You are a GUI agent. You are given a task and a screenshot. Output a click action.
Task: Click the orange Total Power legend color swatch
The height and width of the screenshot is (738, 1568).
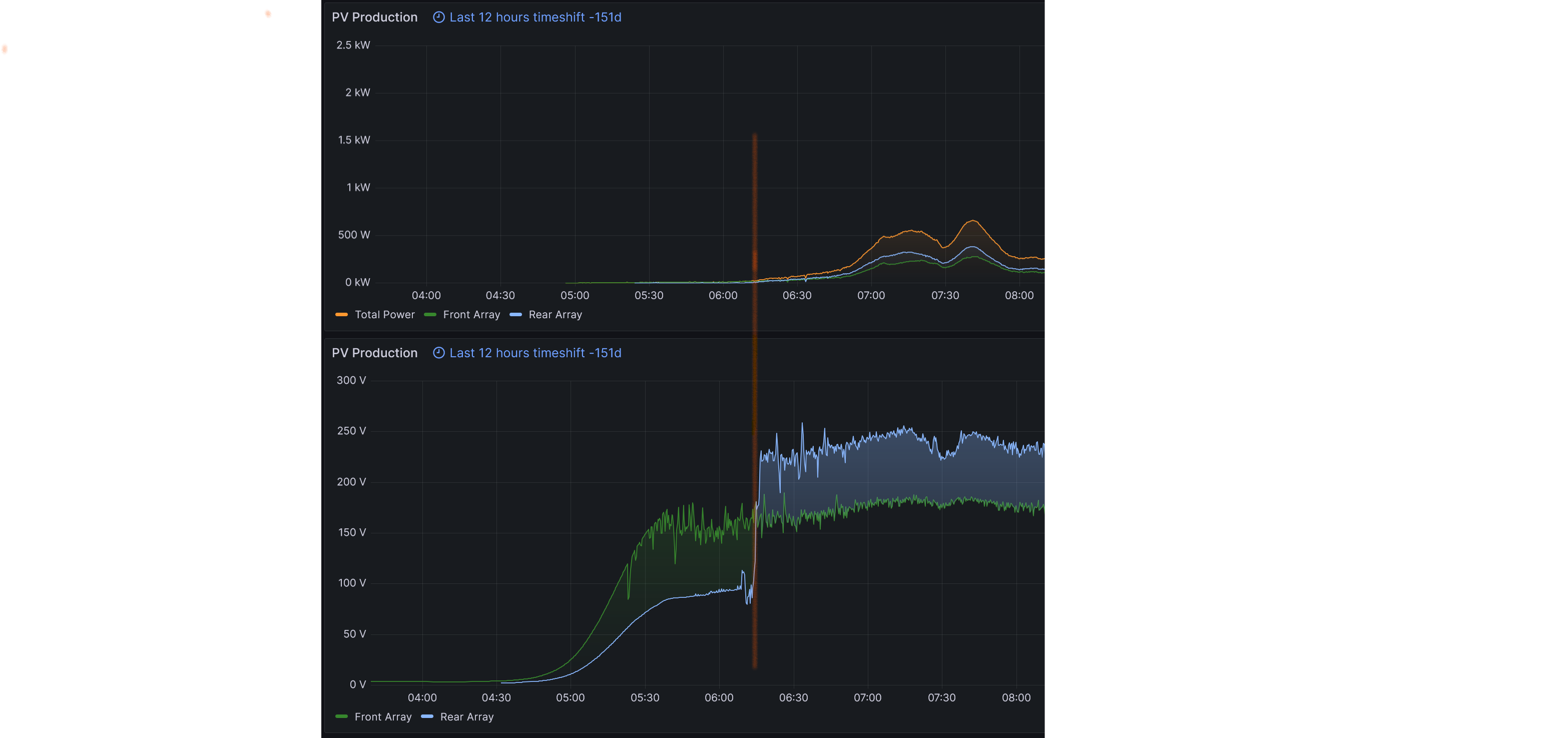click(341, 315)
